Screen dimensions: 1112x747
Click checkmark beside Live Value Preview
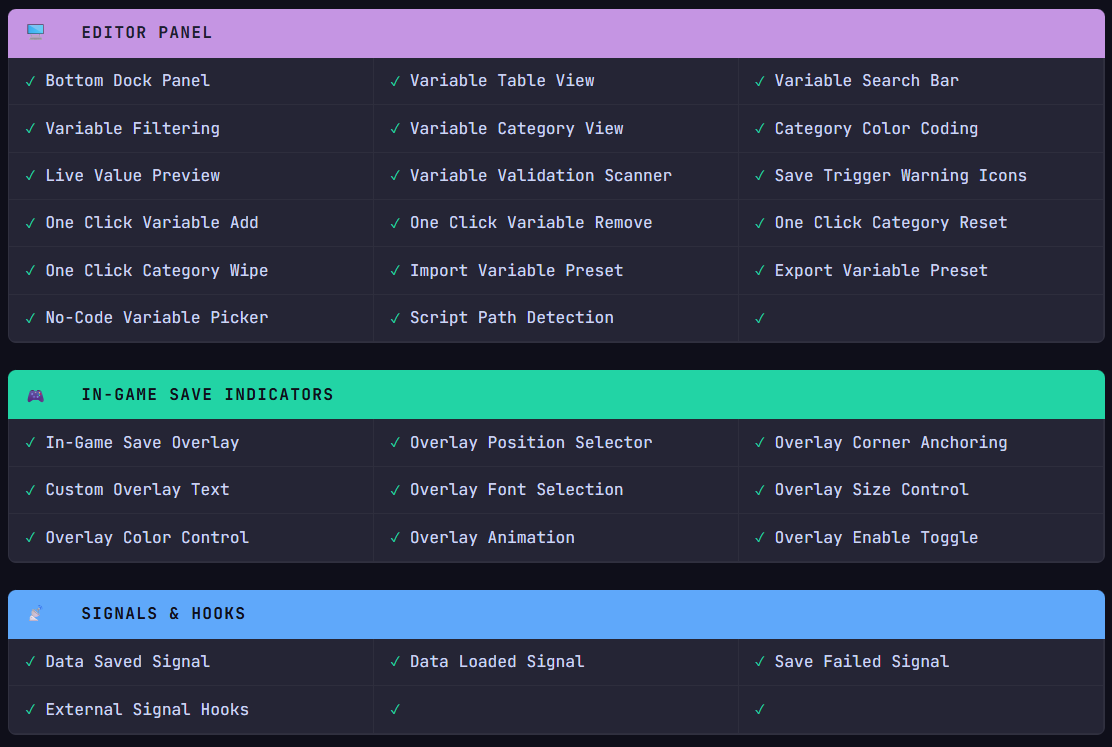[31, 176]
